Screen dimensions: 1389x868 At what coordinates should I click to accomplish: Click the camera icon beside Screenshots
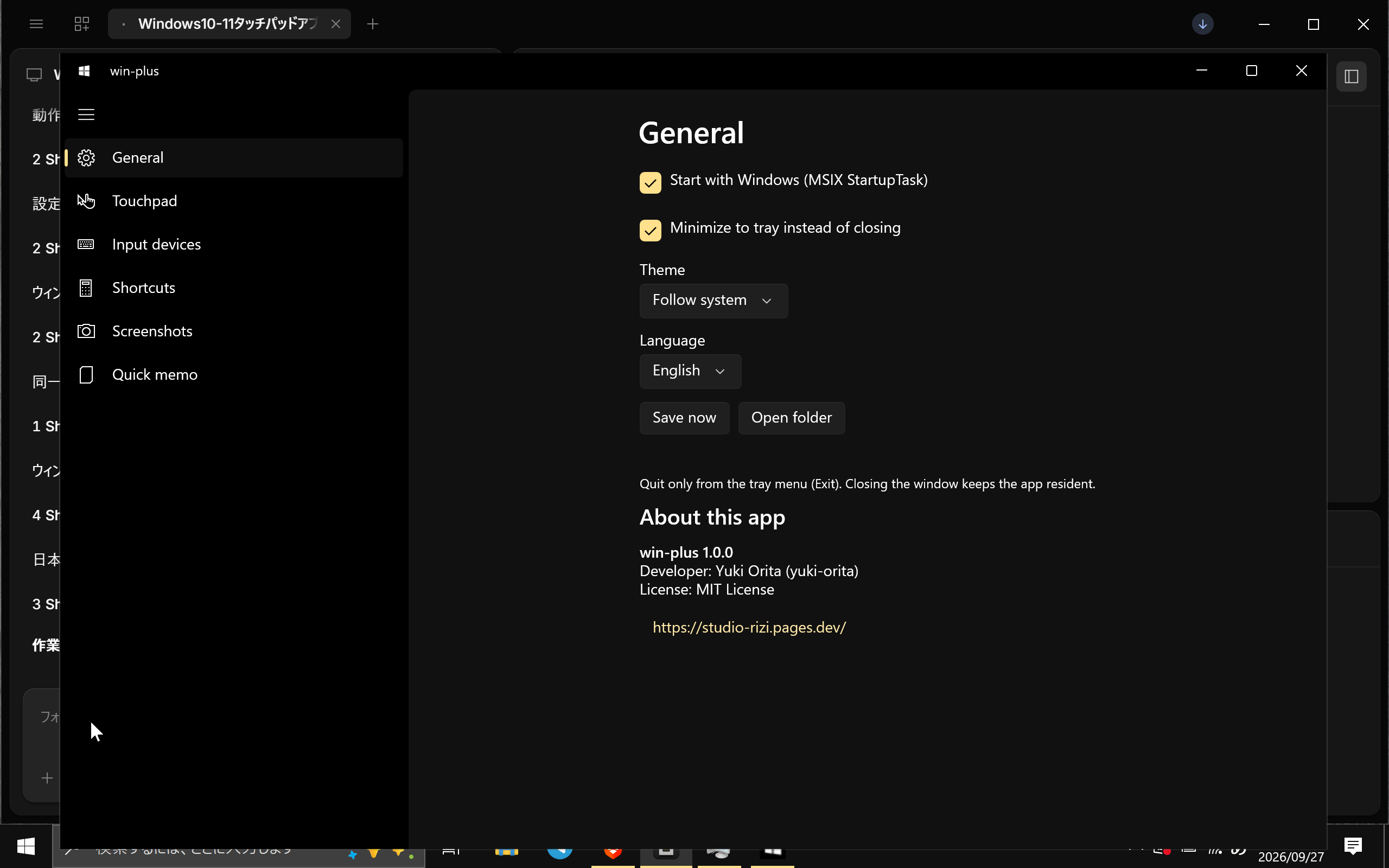point(86,331)
